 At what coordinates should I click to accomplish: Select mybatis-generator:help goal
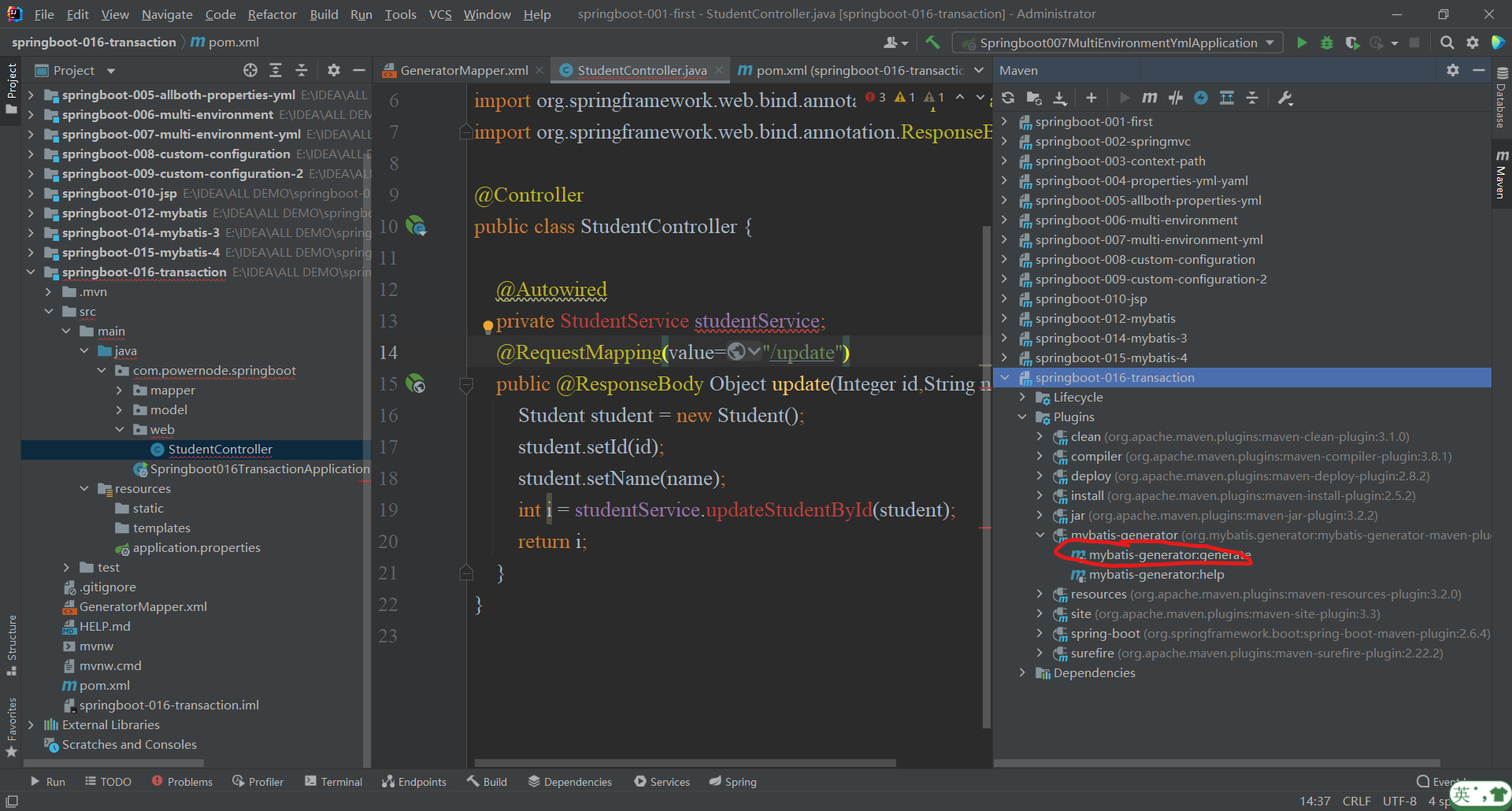(1156, 574)
